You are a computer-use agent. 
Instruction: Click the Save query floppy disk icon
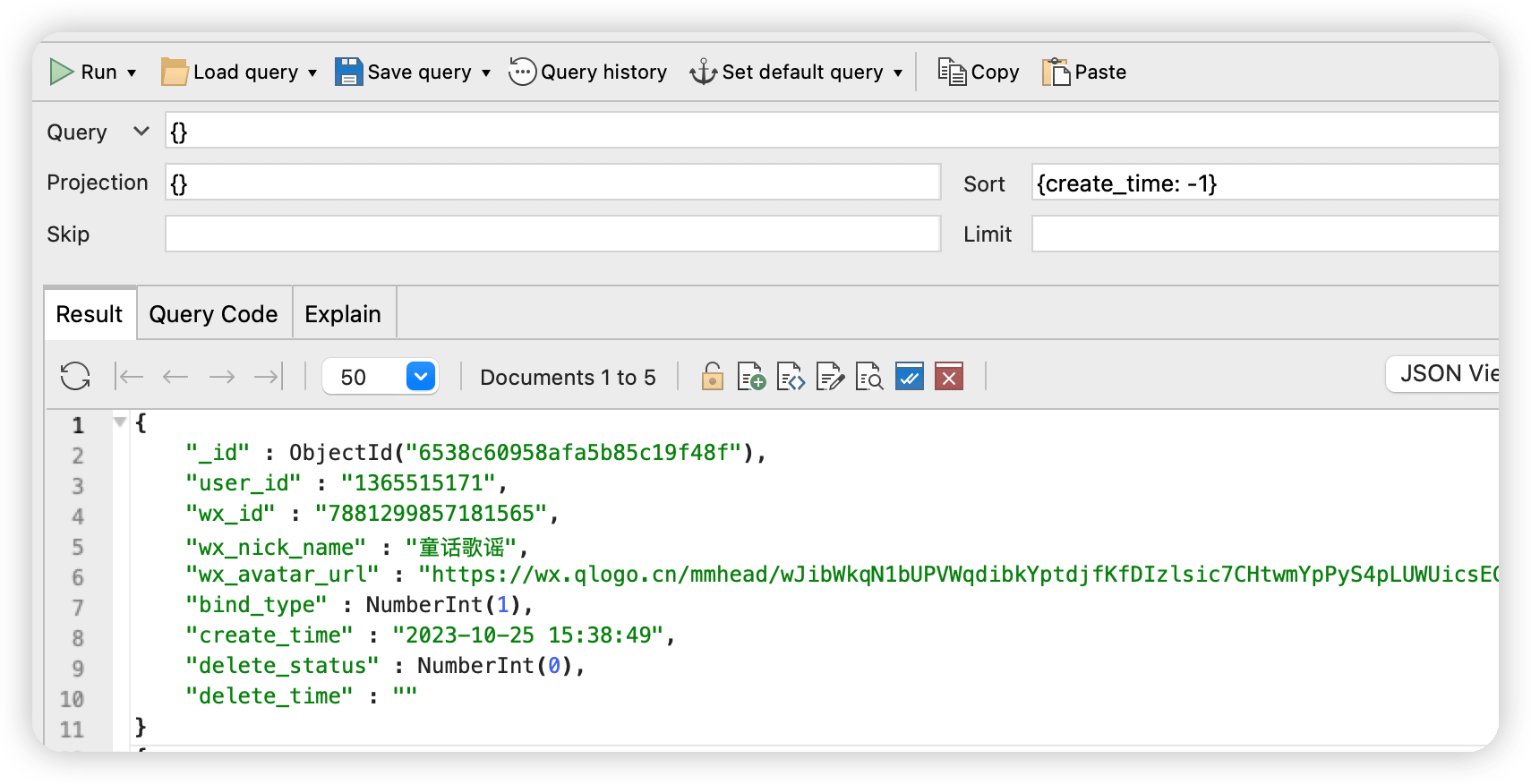click(x=348, y=72)
